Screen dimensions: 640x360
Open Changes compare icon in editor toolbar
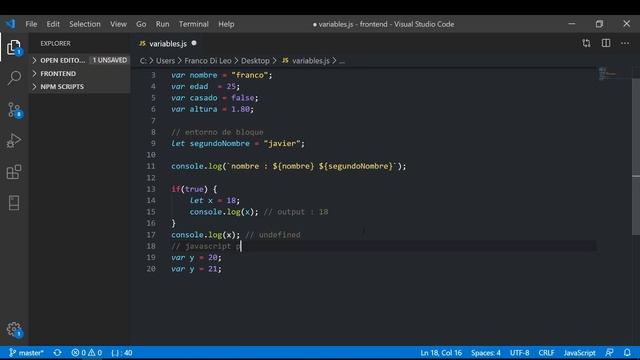click(x=586, y=43)
